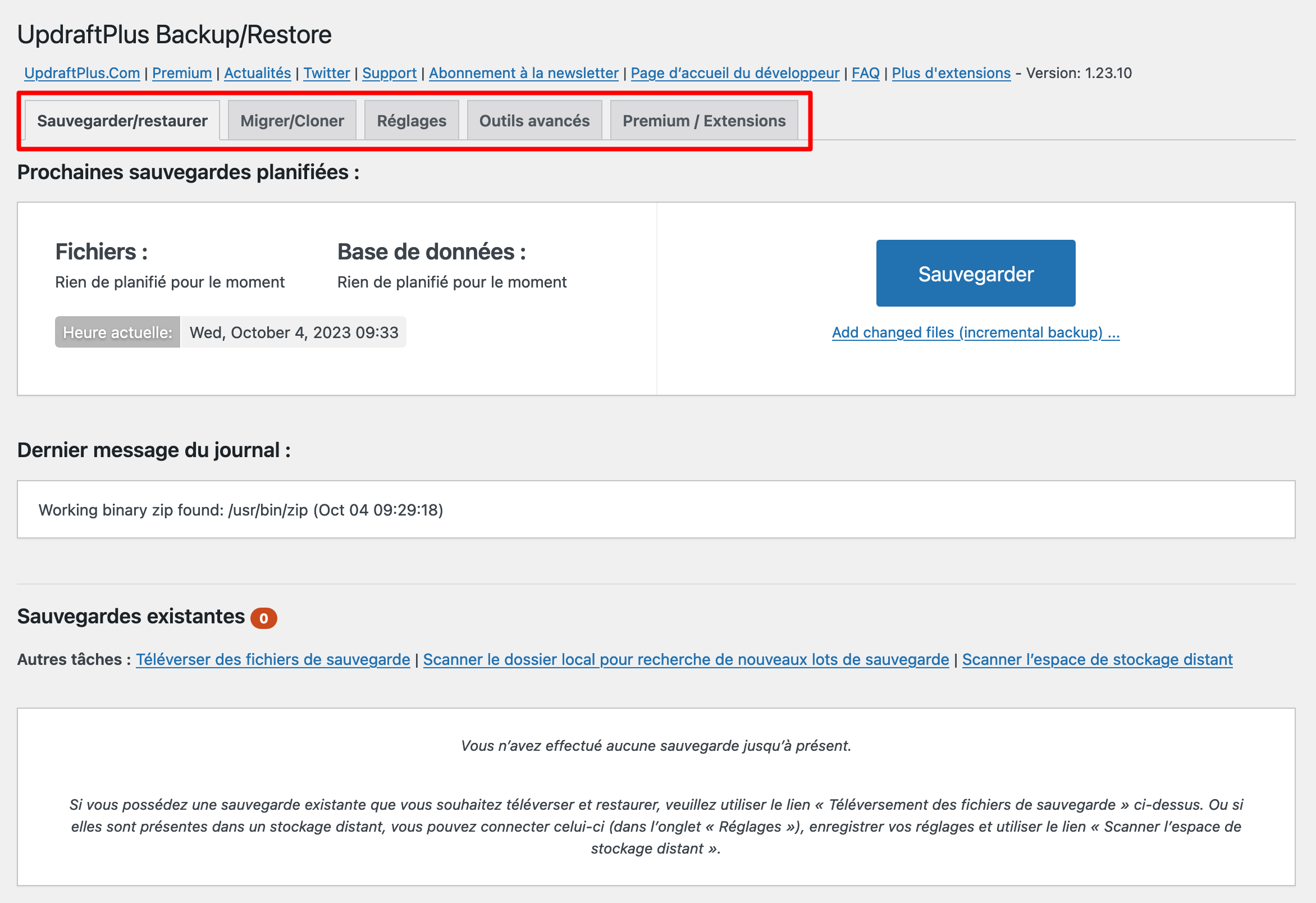Open the Réglages tab
This screenshot has width=1316, height=903.
click(411, 121)
